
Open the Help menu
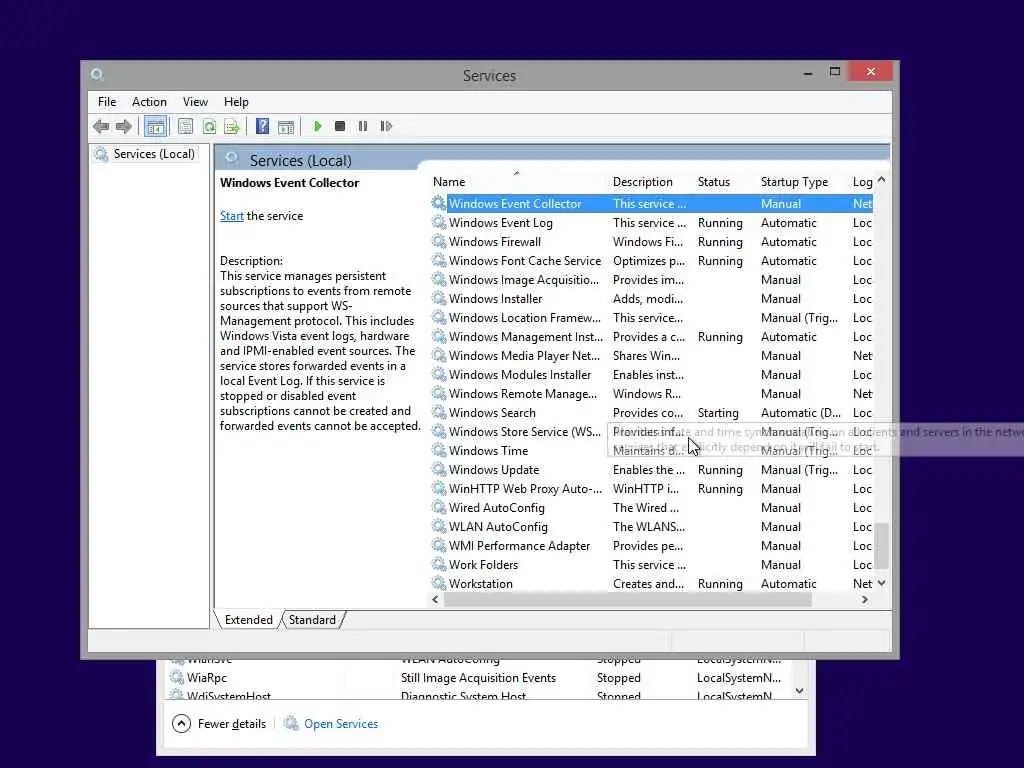click(236, 102)
